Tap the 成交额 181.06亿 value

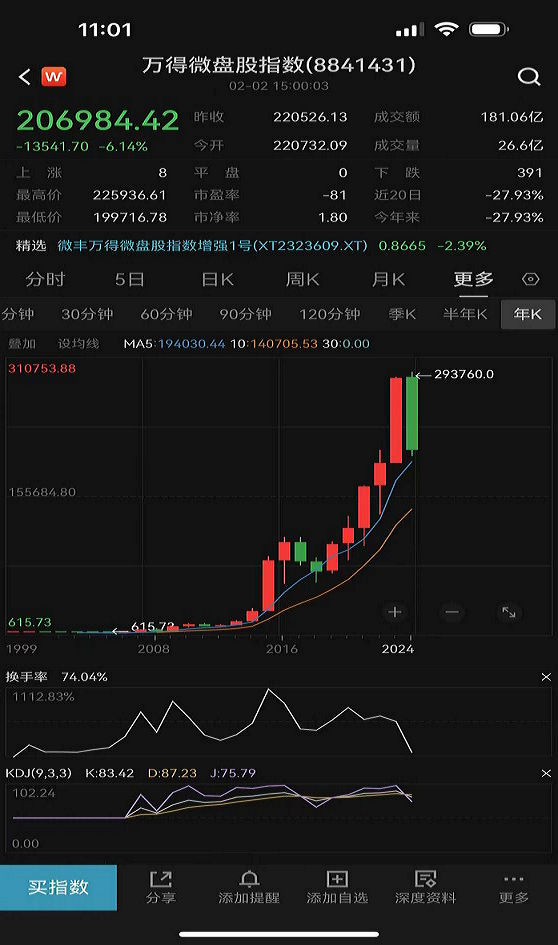pos(512,117)
